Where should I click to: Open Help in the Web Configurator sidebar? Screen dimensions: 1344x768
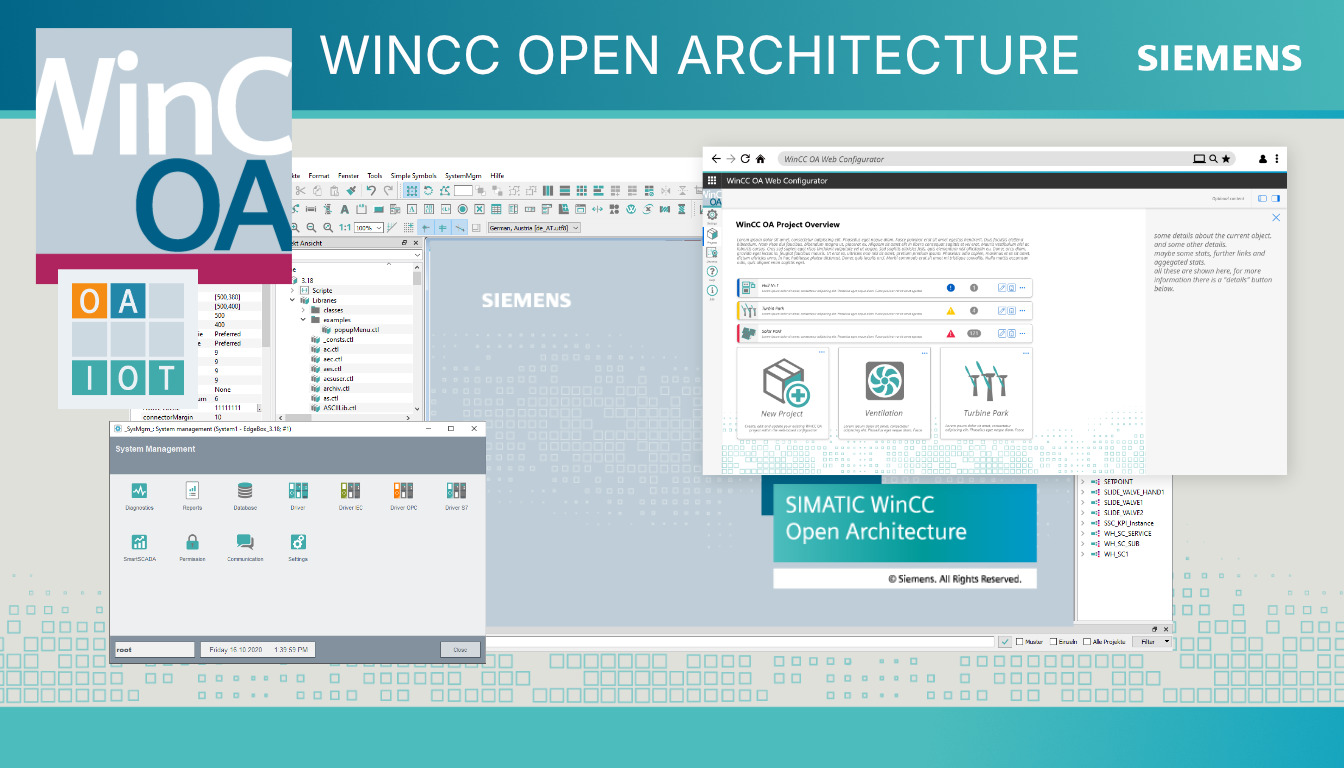pyautogui.click(x=712, y=271)
